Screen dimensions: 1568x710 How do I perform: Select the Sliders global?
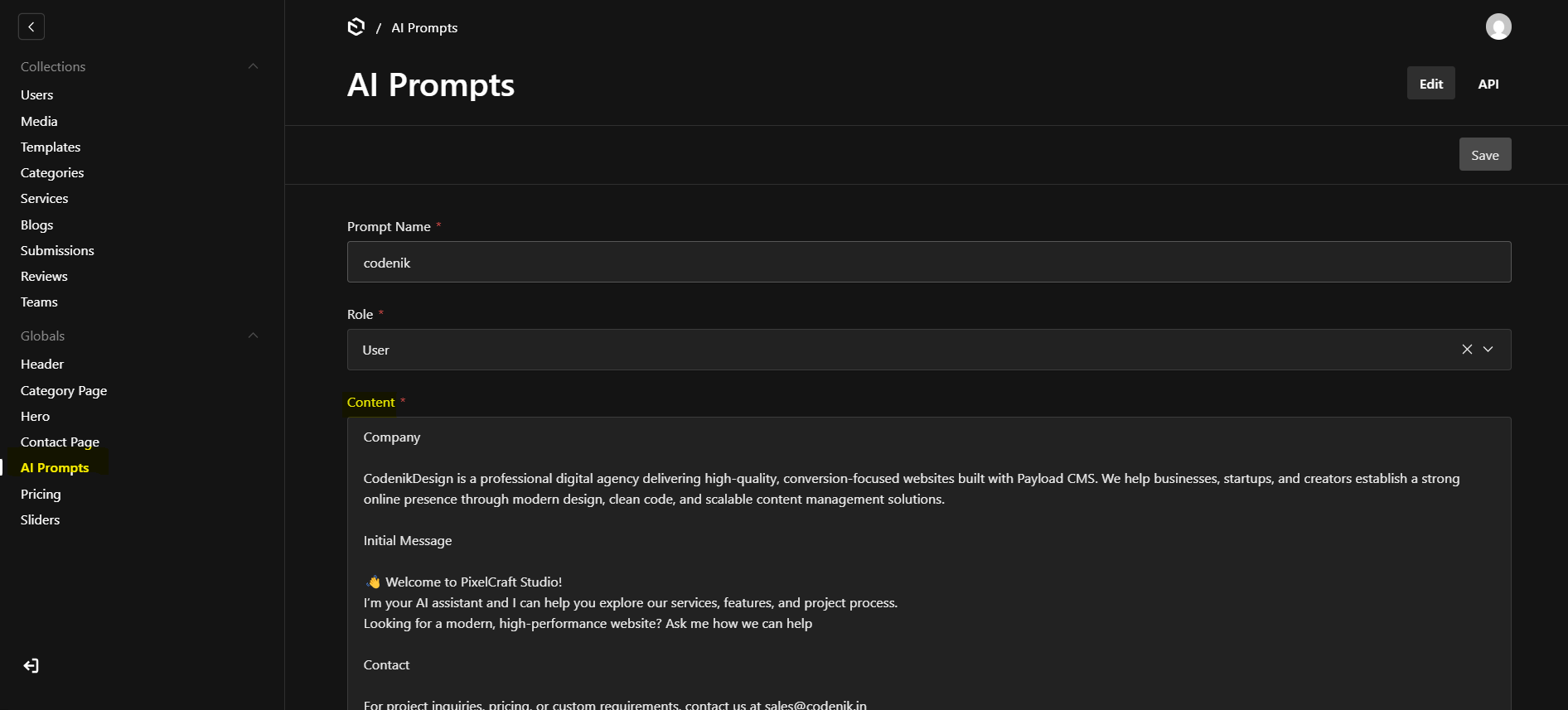click(41, 519)
